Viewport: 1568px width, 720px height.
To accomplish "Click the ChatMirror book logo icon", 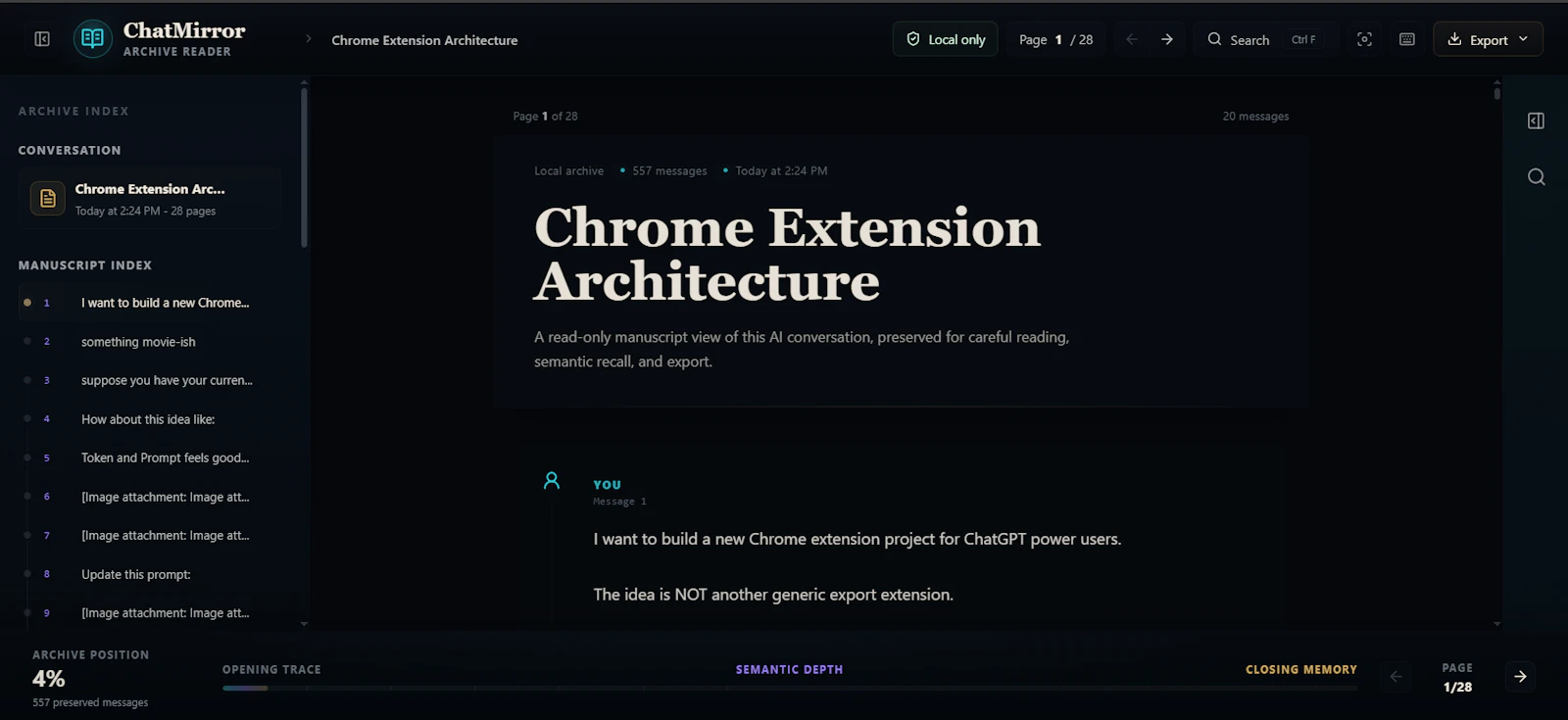I will pos(93,38).
